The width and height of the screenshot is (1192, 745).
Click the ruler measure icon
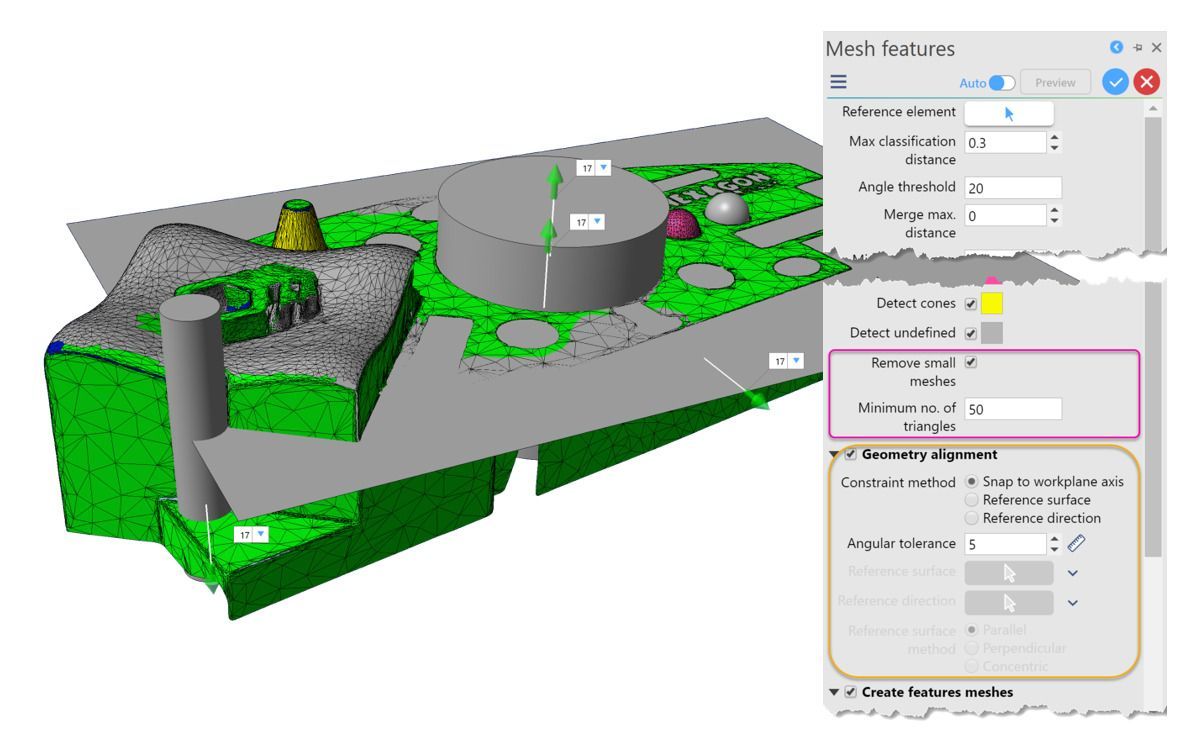(1076, 543)
